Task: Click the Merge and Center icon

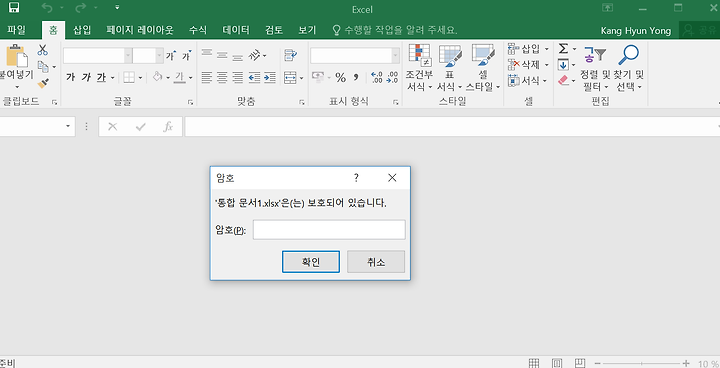Action: 290,77
